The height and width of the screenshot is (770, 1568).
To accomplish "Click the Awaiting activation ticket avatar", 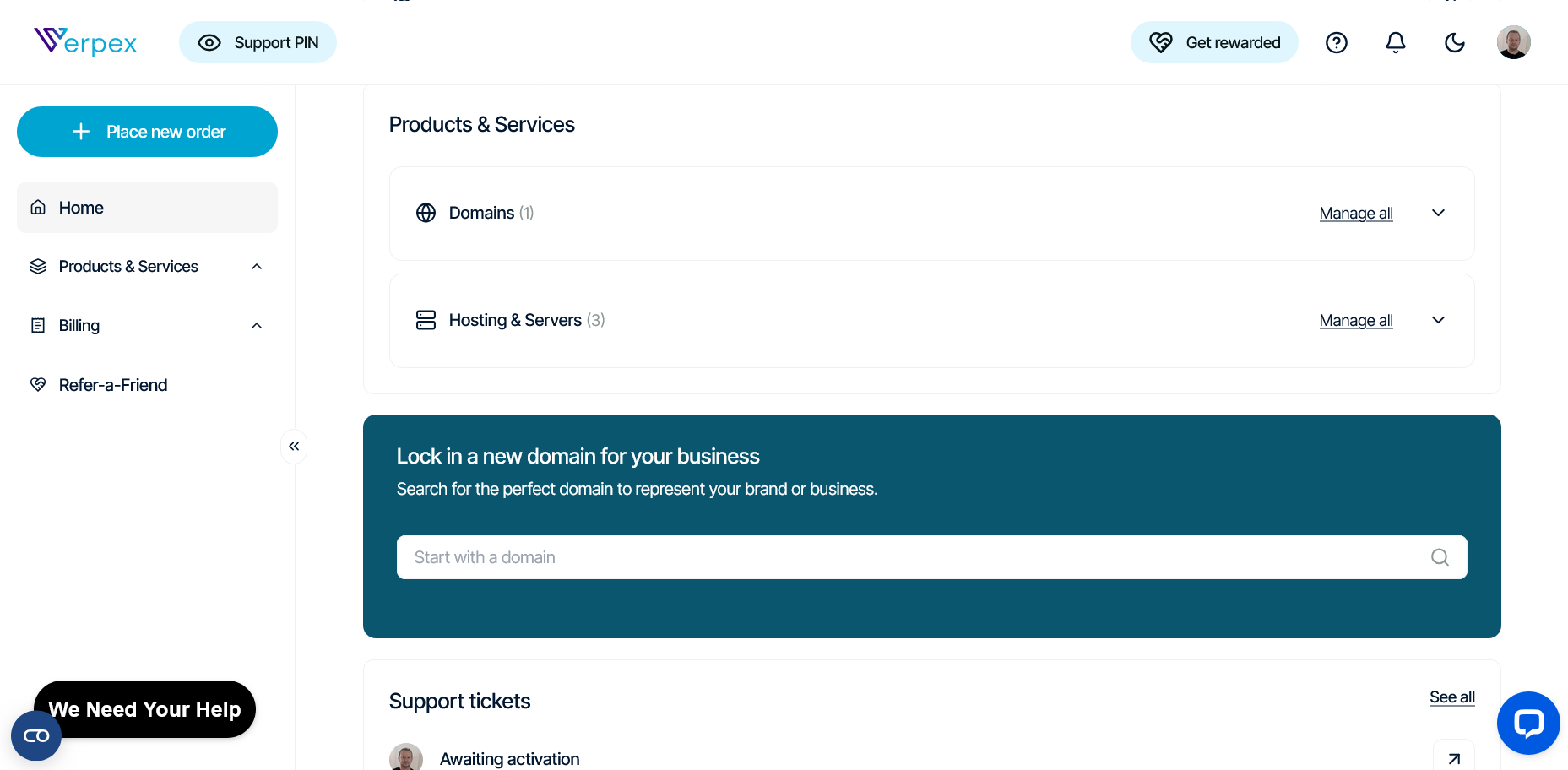I will tap(406, 757).
